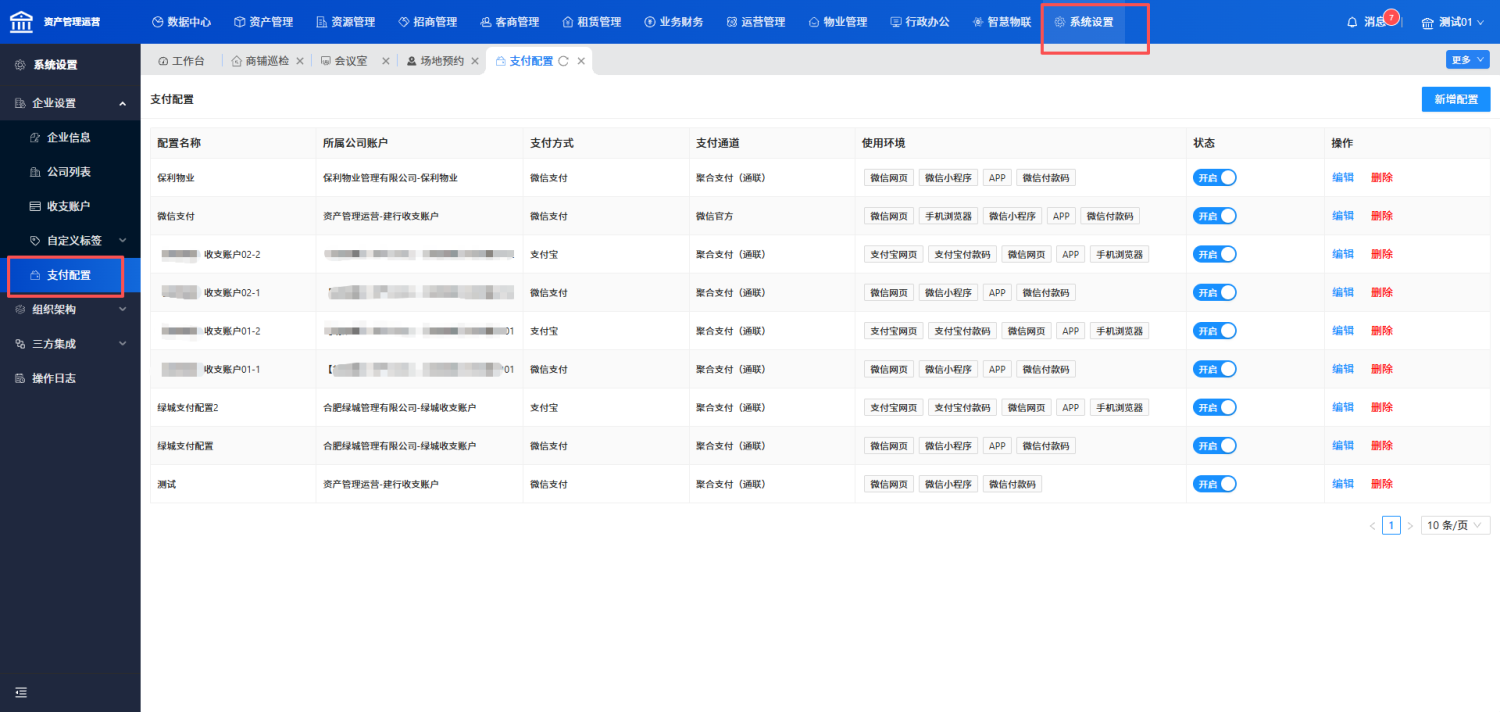Click the 新增配置 button
Viewport: 1500px width, 712px height.
[x=1456, y=100]
